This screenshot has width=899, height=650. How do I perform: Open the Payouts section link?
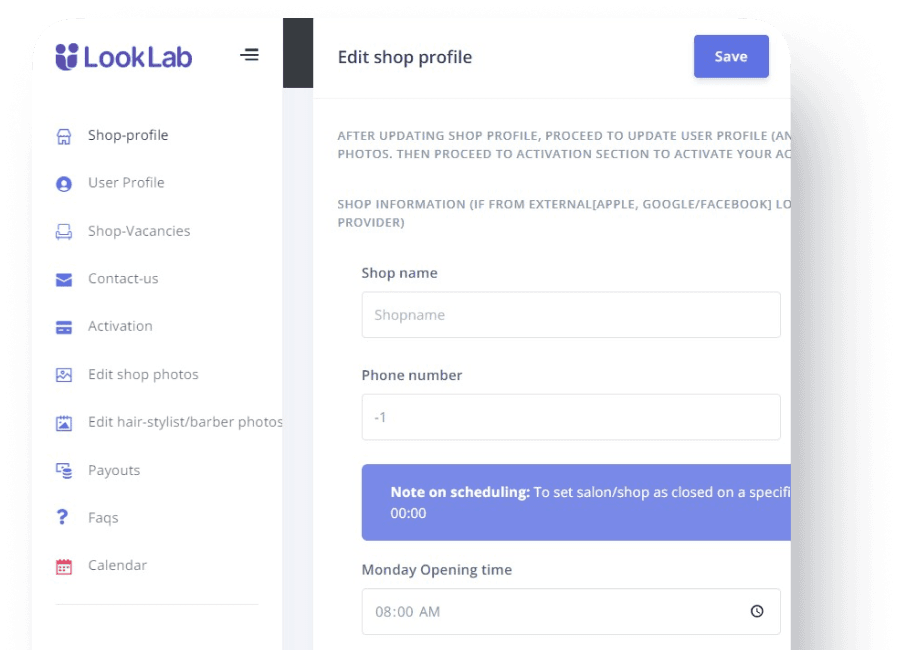coord(114,470)
